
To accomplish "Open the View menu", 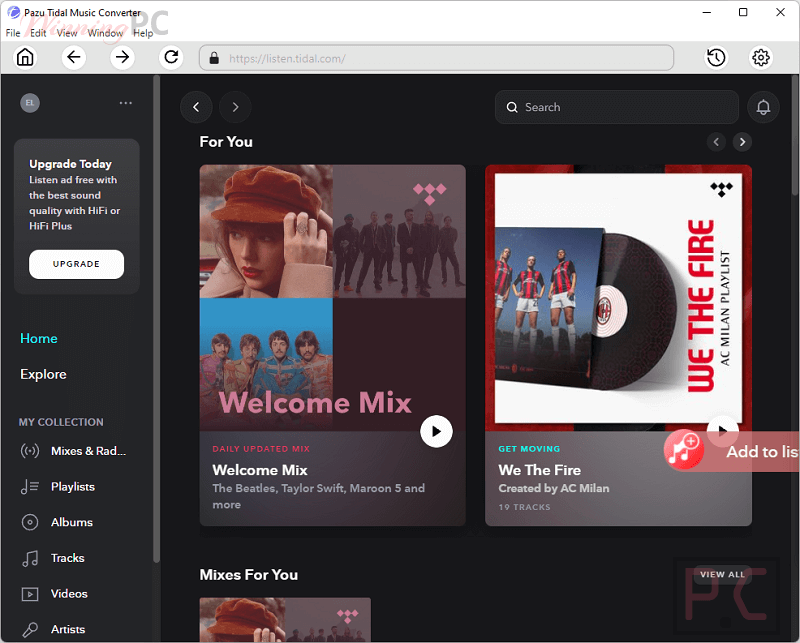I will point(67,33).
